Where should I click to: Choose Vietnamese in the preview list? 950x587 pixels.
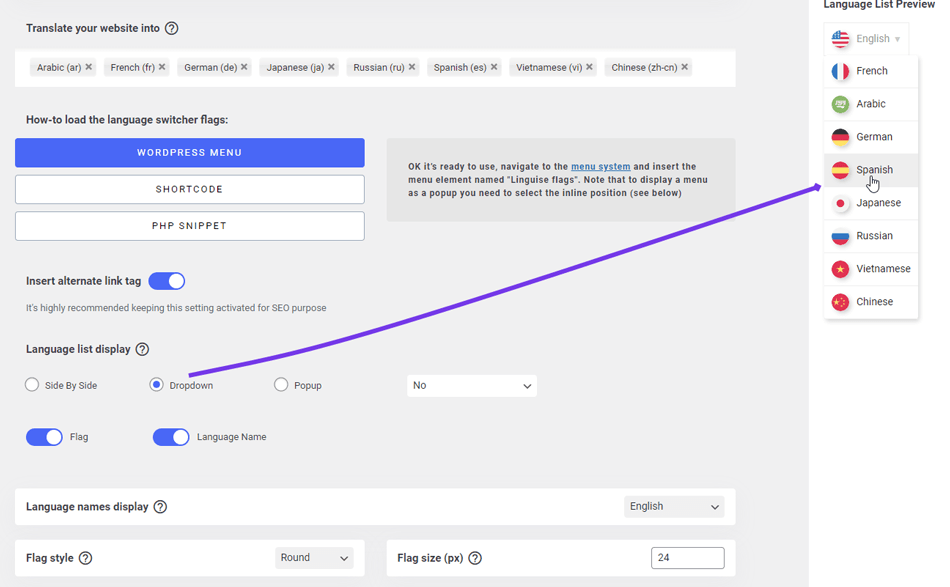871,269
